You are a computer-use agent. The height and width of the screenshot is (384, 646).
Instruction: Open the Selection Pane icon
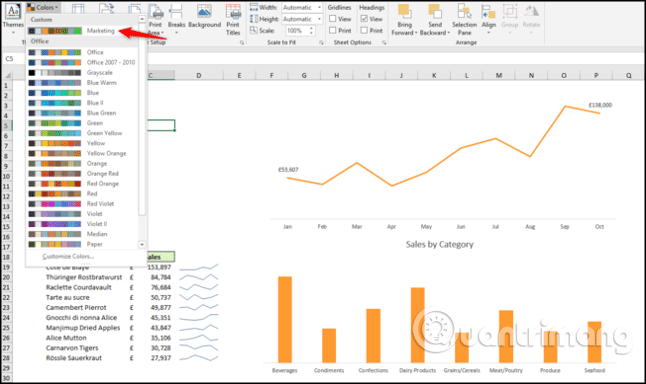[464, 12]
